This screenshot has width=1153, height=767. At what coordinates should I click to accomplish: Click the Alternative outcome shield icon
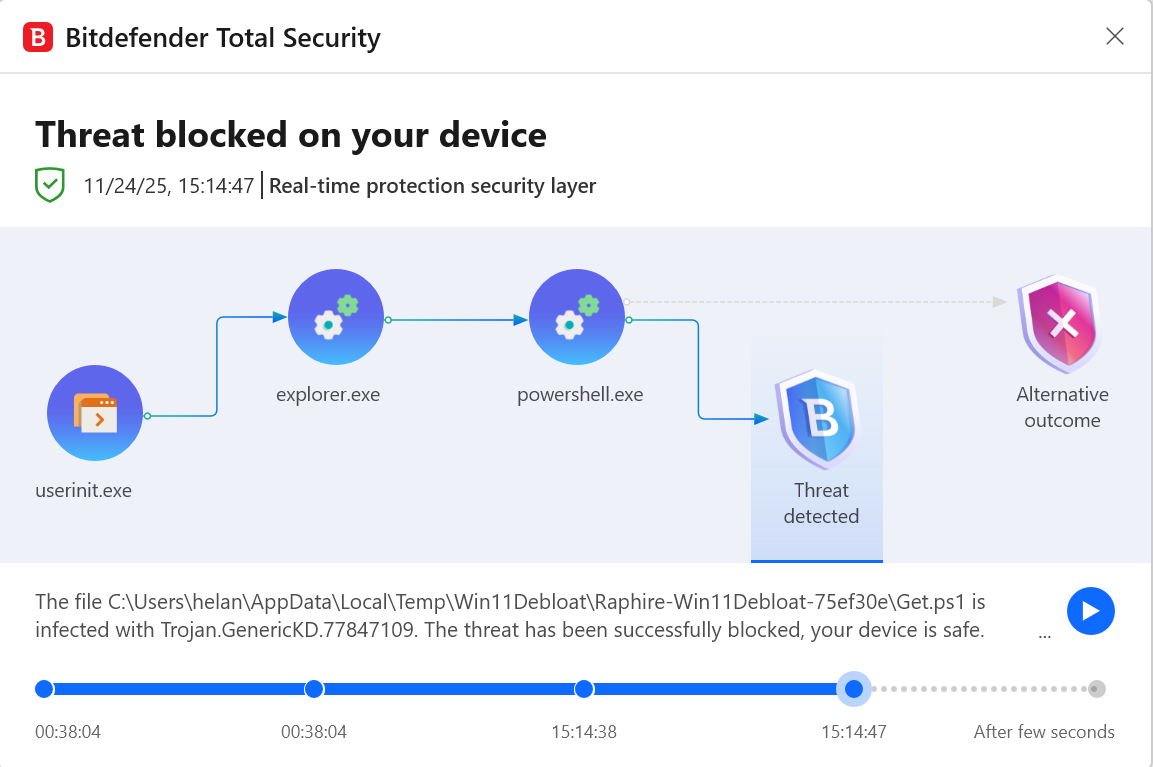[x=1060, y=324]
